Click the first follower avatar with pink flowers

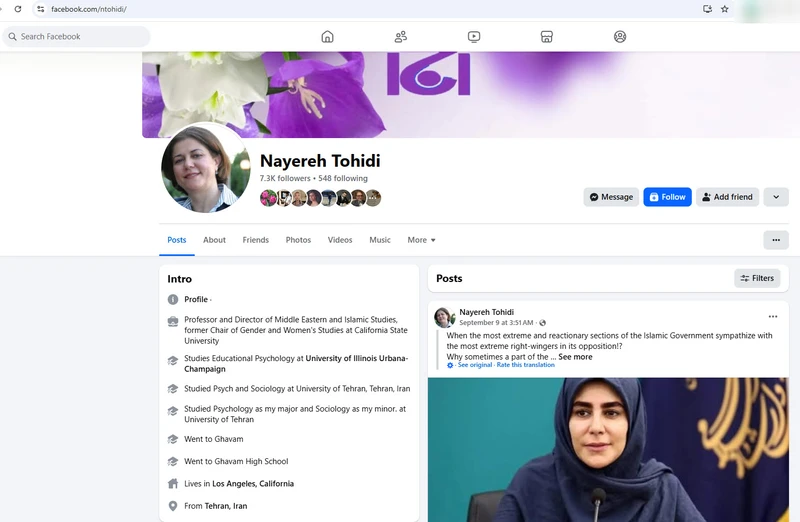(268, 198)
